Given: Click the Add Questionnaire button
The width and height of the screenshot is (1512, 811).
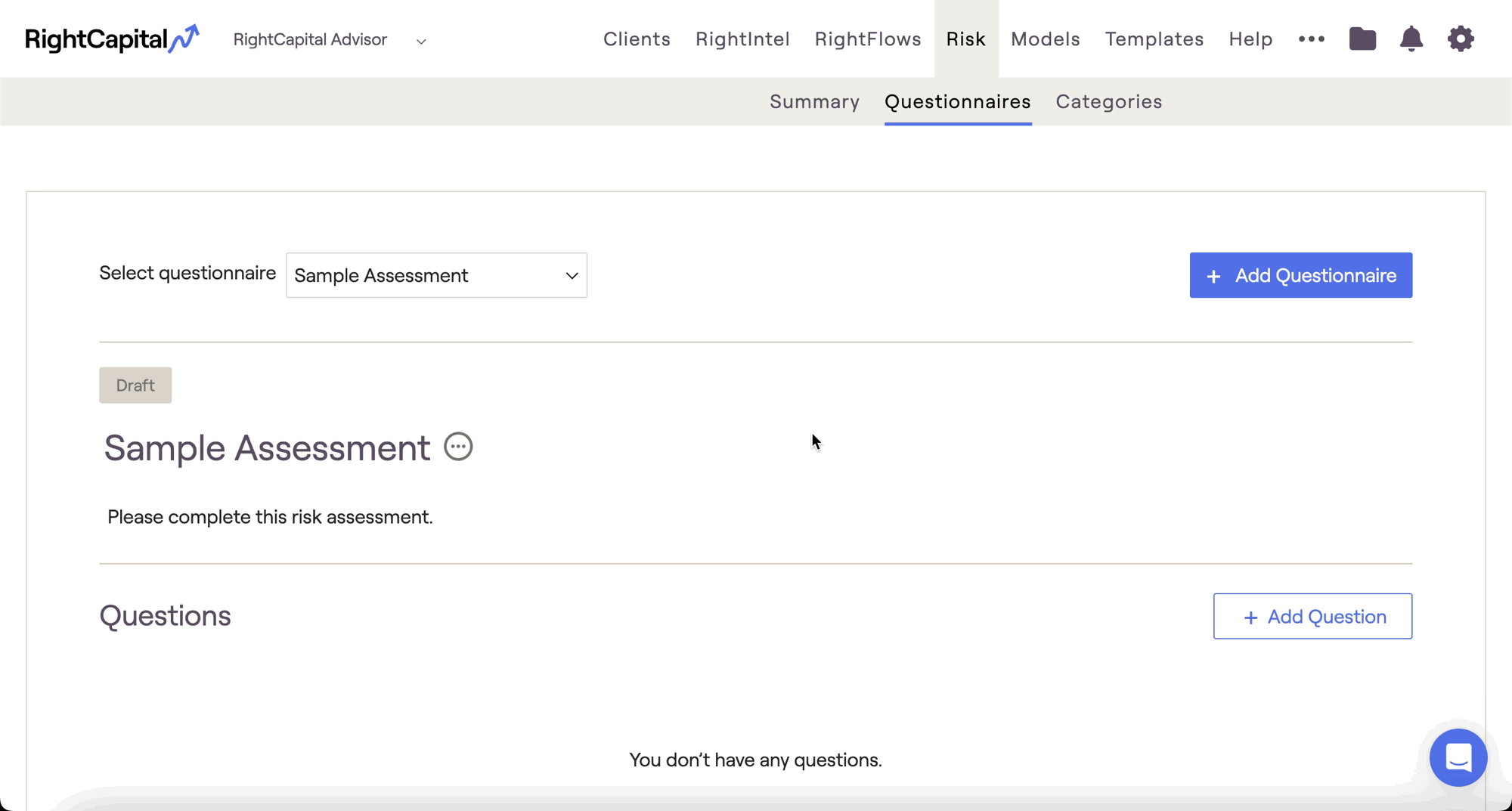Looking at the screenshot, I should (x=1300, y=275).
